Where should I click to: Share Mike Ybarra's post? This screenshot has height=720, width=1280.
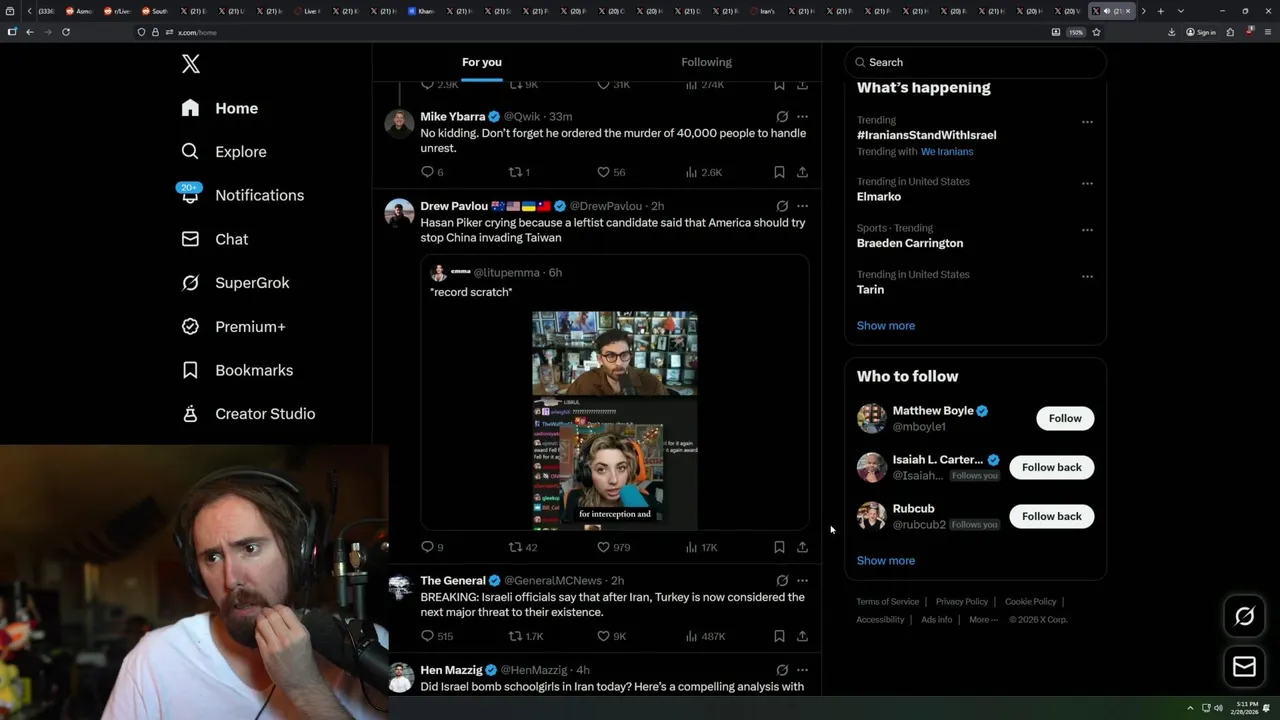(802, 172)
